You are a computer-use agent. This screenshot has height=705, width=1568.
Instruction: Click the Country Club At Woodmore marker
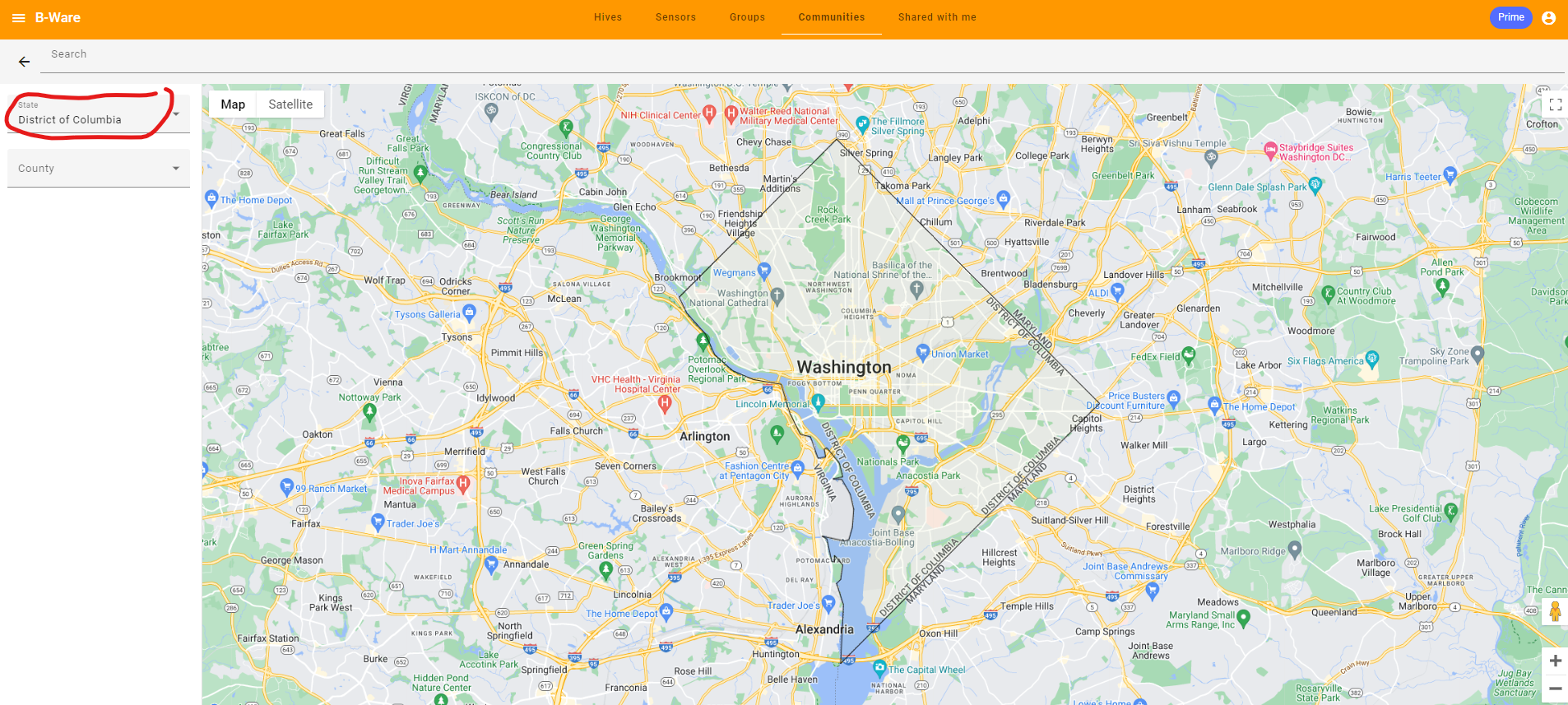point(1328,294)
